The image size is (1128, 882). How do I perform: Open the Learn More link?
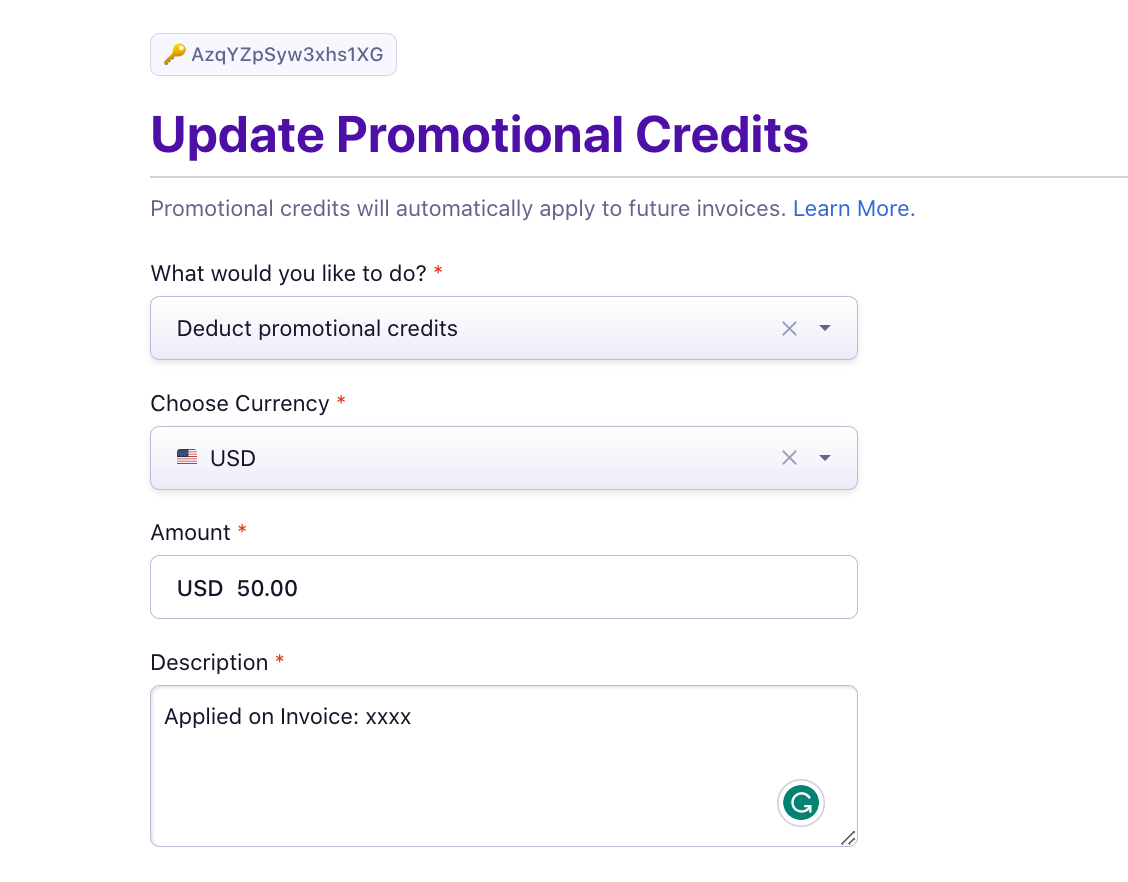(853, 209)
